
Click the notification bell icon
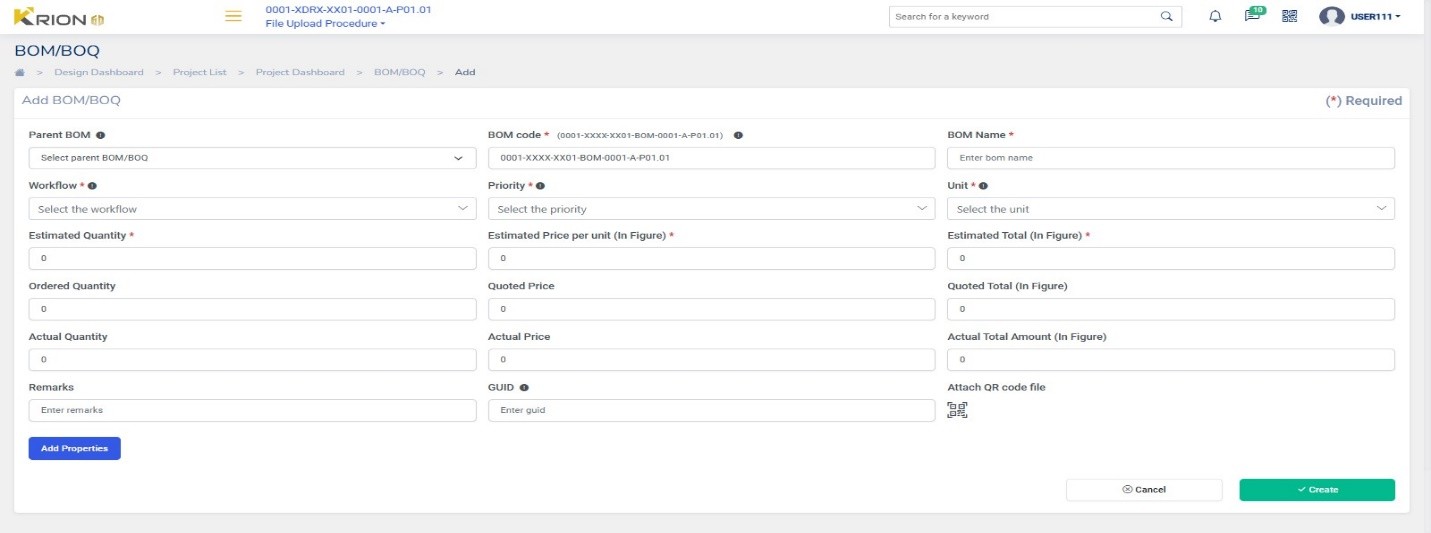point(1215,16)
